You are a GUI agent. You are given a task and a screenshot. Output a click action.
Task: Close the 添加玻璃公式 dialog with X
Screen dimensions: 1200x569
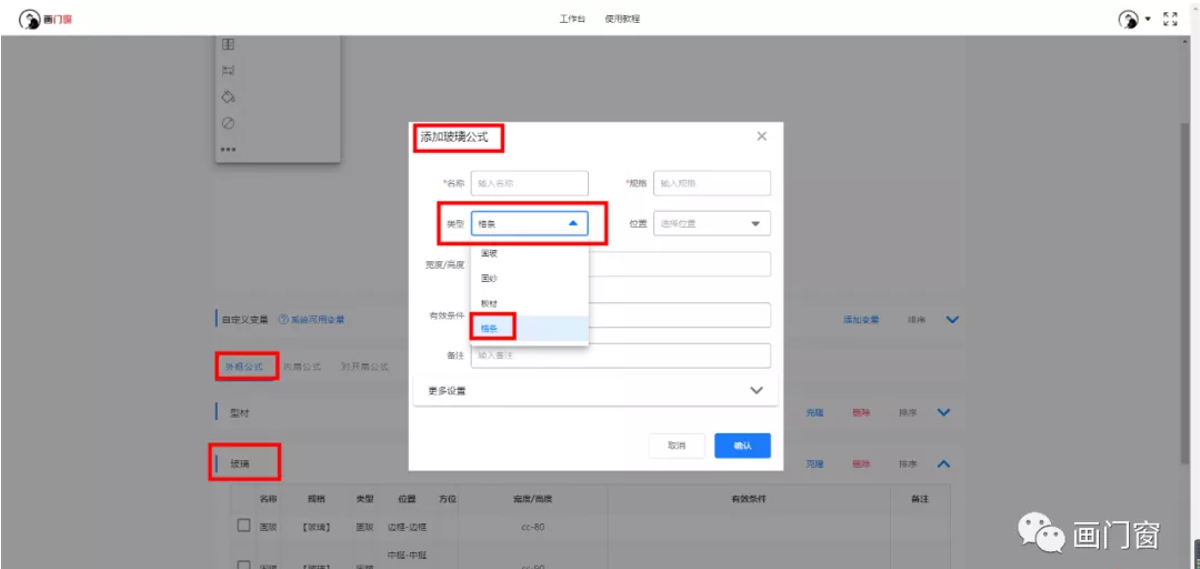coord(762,136)
